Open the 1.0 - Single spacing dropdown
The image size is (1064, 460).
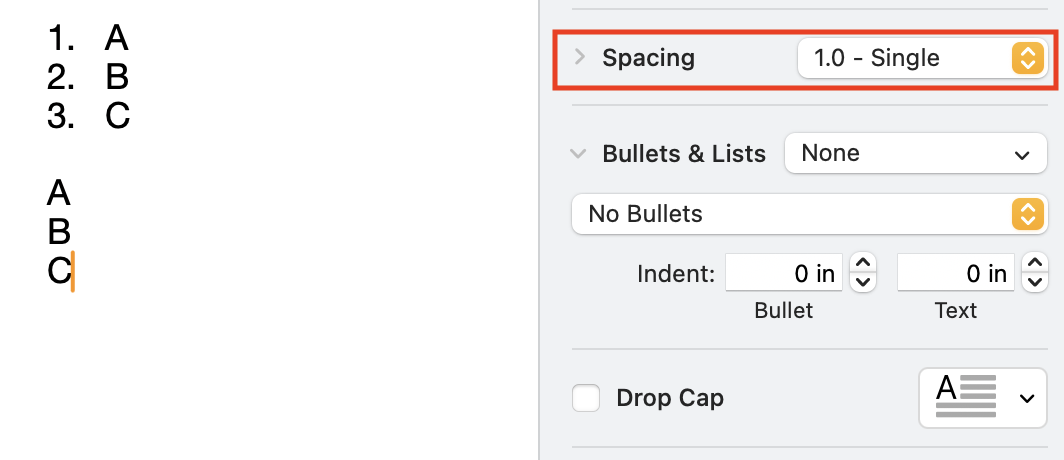921,58
